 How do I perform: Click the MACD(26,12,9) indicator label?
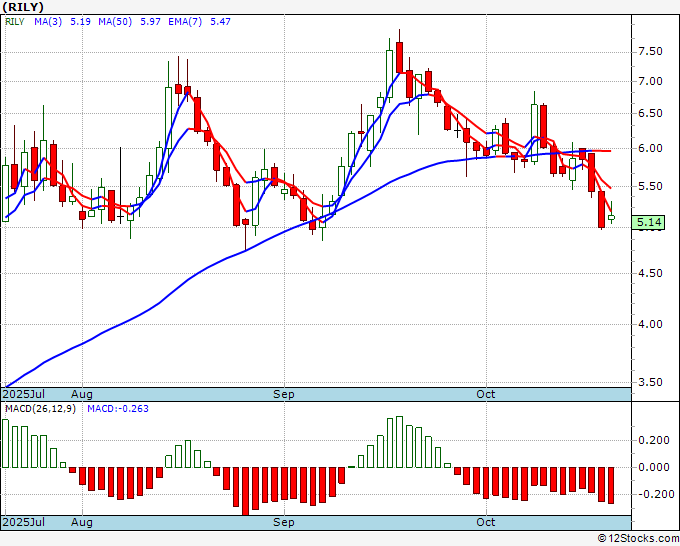point(40,409)
